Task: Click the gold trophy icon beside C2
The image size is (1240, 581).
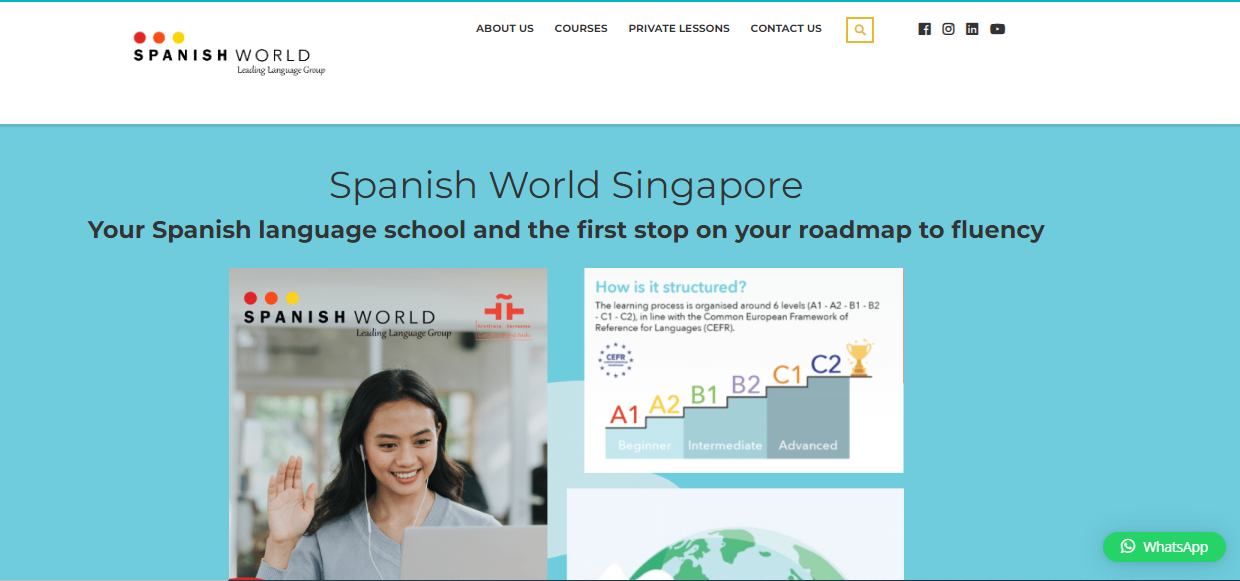Action: point(859,359)
